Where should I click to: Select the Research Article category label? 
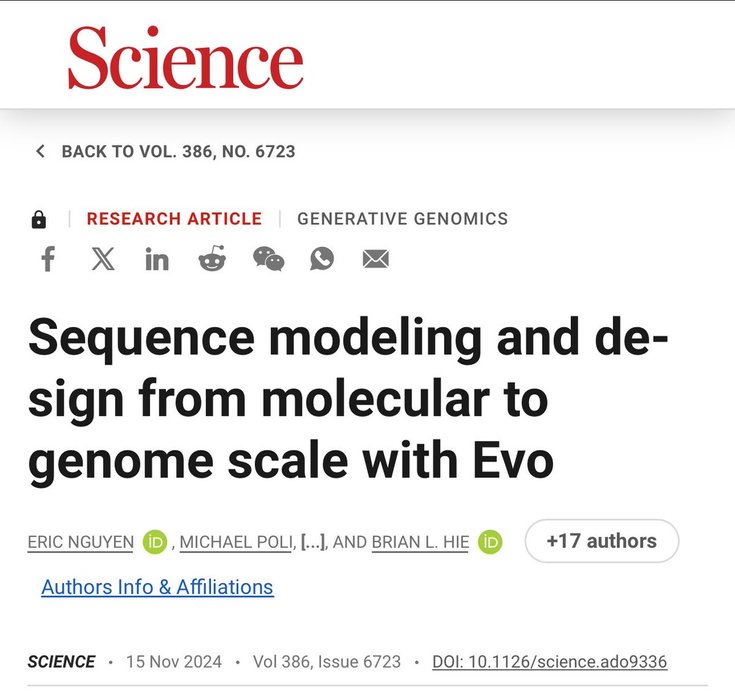(174, 219)
